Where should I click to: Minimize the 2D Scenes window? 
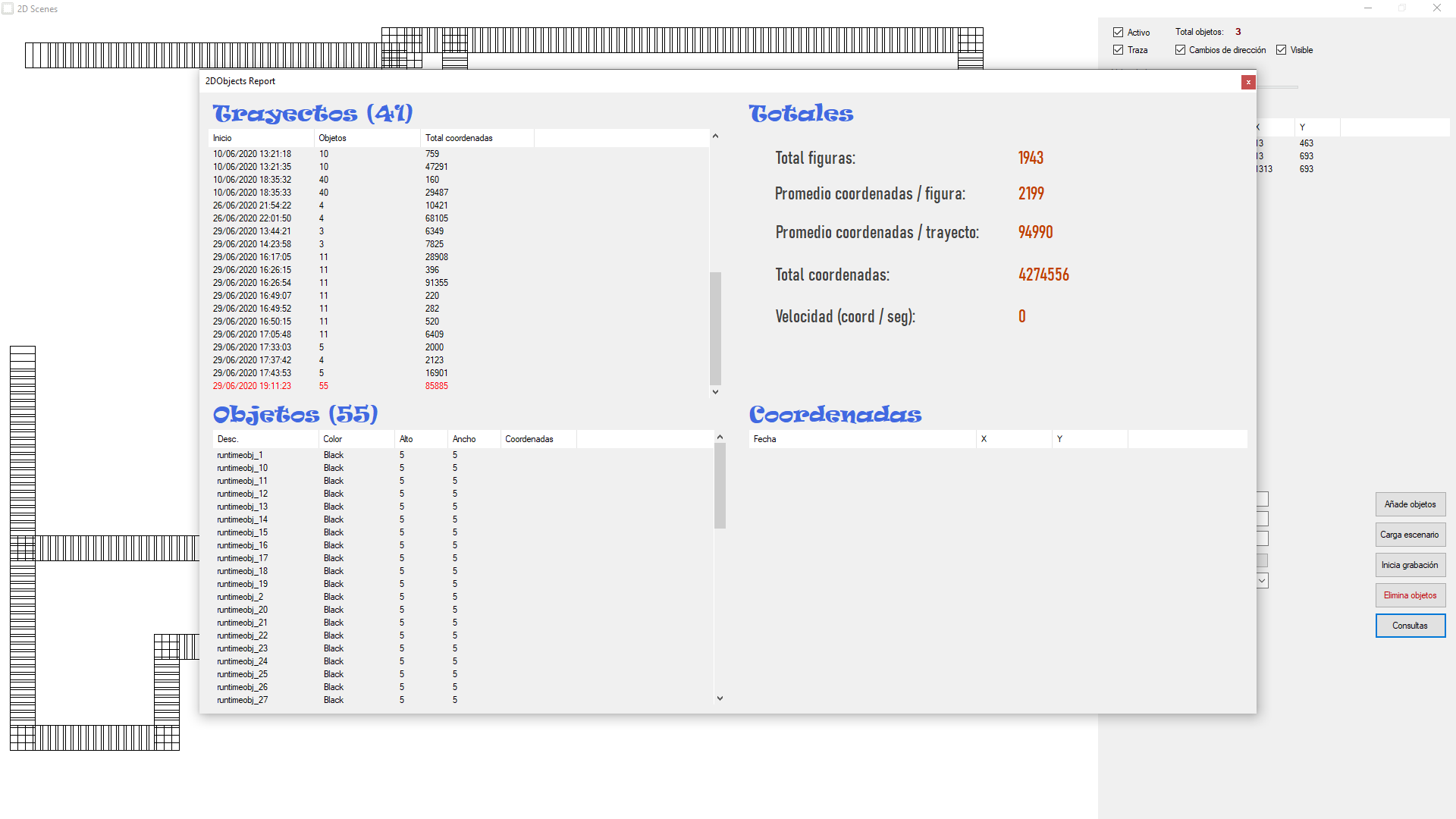(x=1368, y=8)
